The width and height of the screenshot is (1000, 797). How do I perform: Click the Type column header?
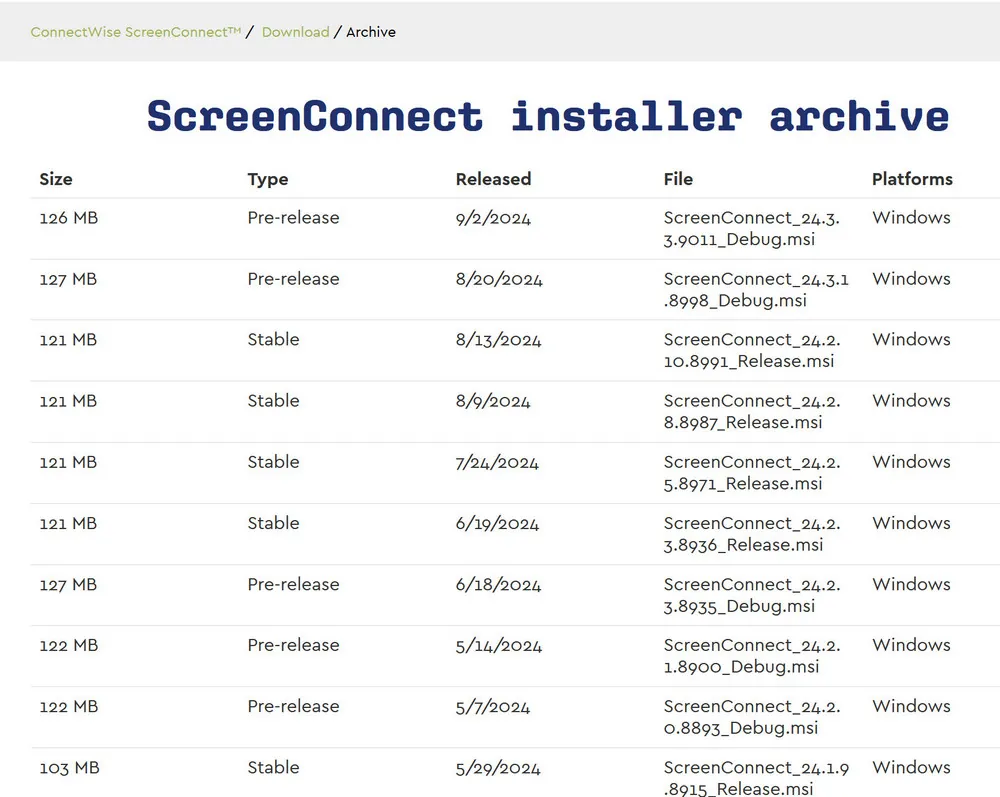pyautogui.click(x=268, y=179)
